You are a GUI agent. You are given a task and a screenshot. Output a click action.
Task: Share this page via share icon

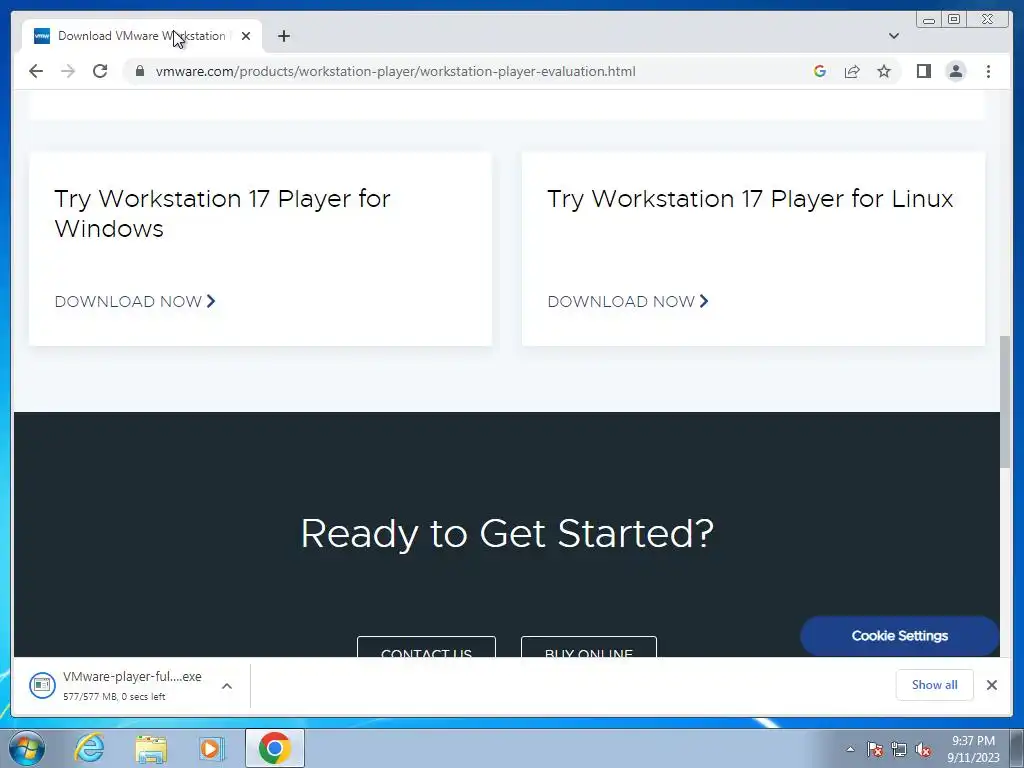click(852, 71)
